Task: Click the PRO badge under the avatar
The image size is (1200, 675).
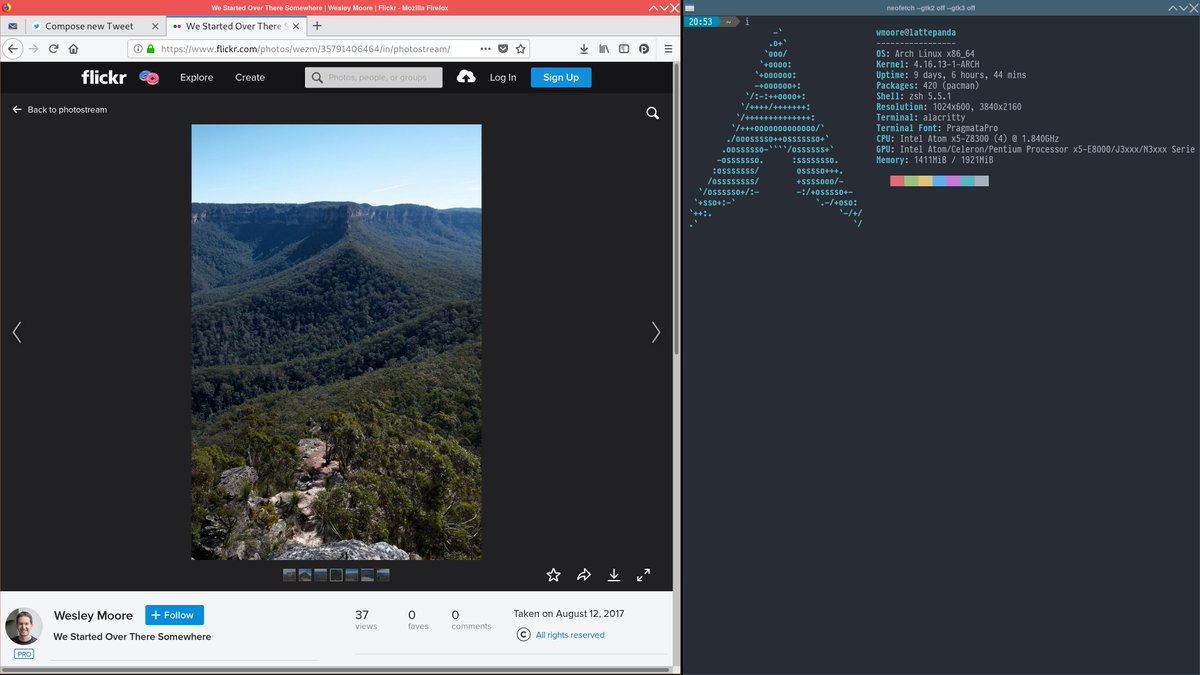Action: pos(24,654)
